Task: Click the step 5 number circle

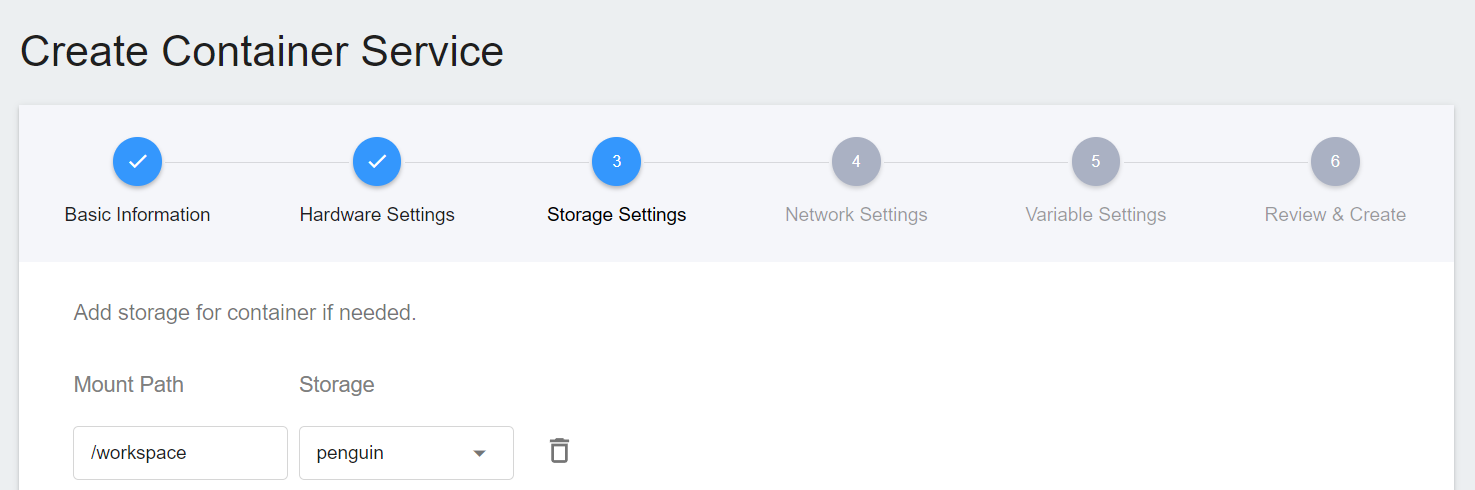Action: pyautogui.click(x=1095, y=162)
